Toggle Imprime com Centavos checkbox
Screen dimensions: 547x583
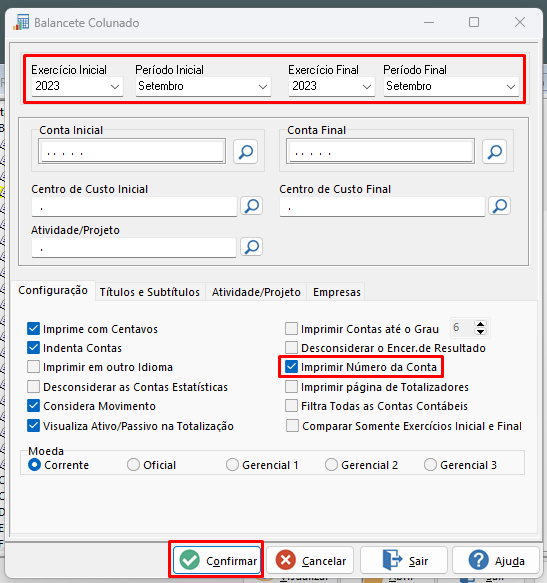coord(33,328)
